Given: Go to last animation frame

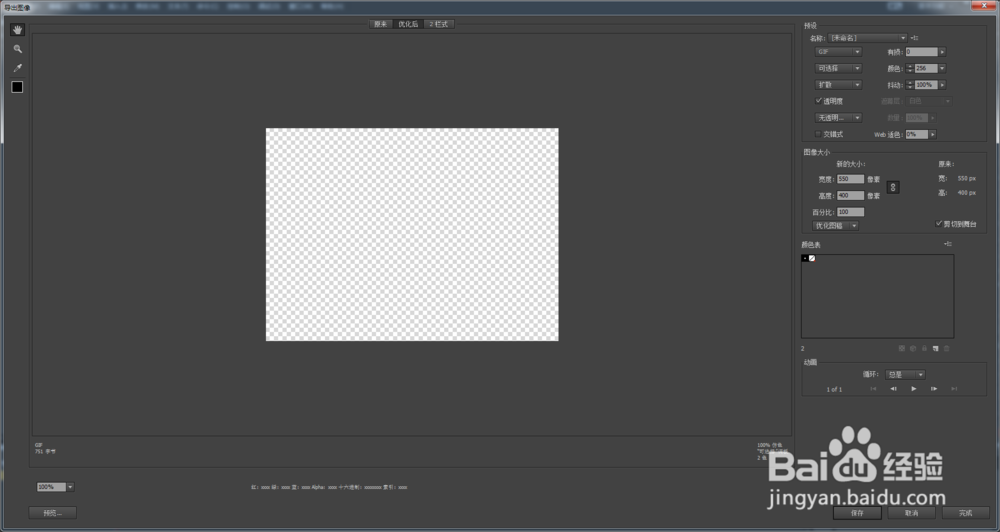Looking at the screenshot, I should [x=954, y=388].
